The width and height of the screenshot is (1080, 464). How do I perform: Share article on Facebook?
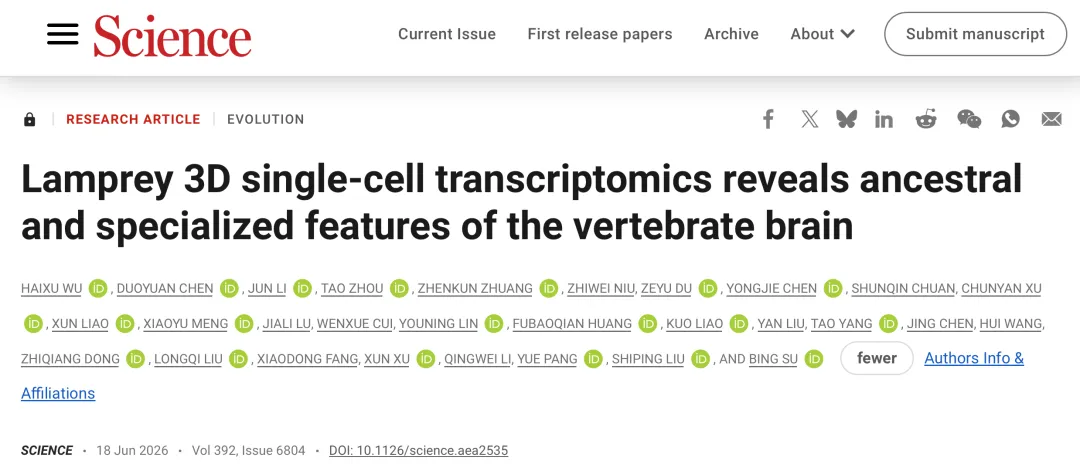pyautogui.click(x=768, y=119)
